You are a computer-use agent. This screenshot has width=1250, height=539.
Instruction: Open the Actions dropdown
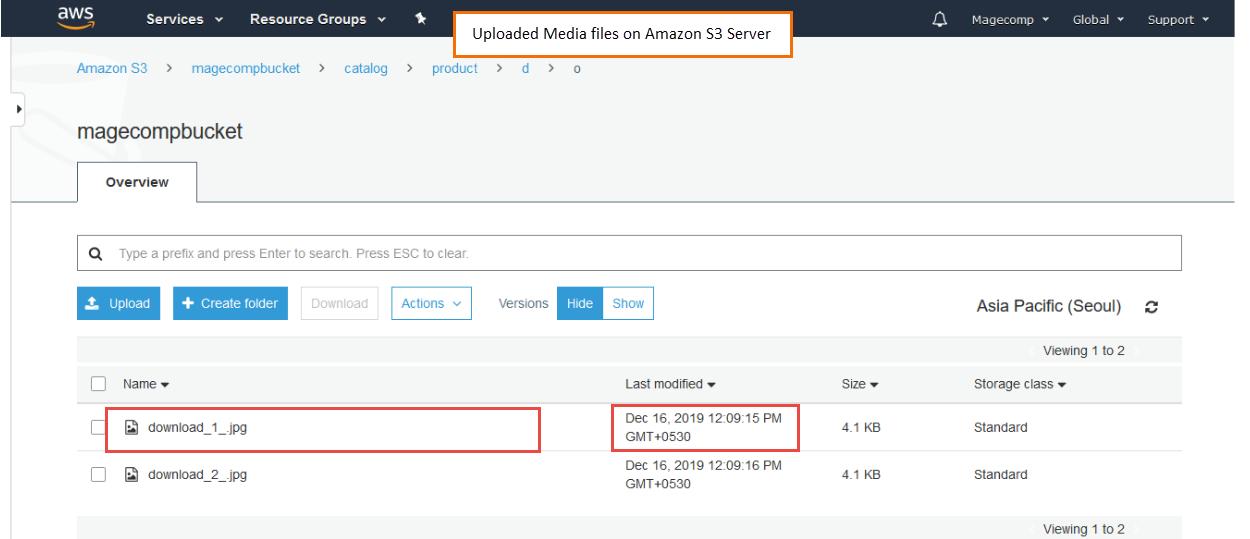coord(433,304)
